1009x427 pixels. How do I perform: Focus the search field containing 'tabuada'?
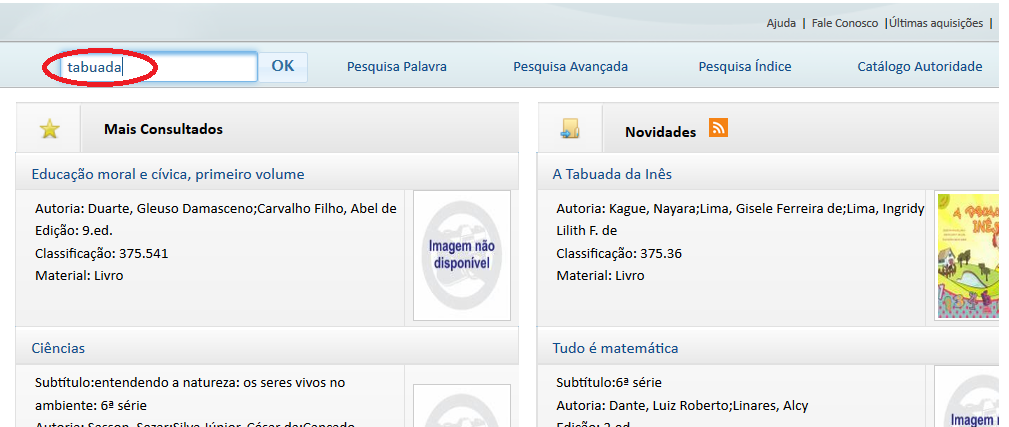[x=158, y=67]
